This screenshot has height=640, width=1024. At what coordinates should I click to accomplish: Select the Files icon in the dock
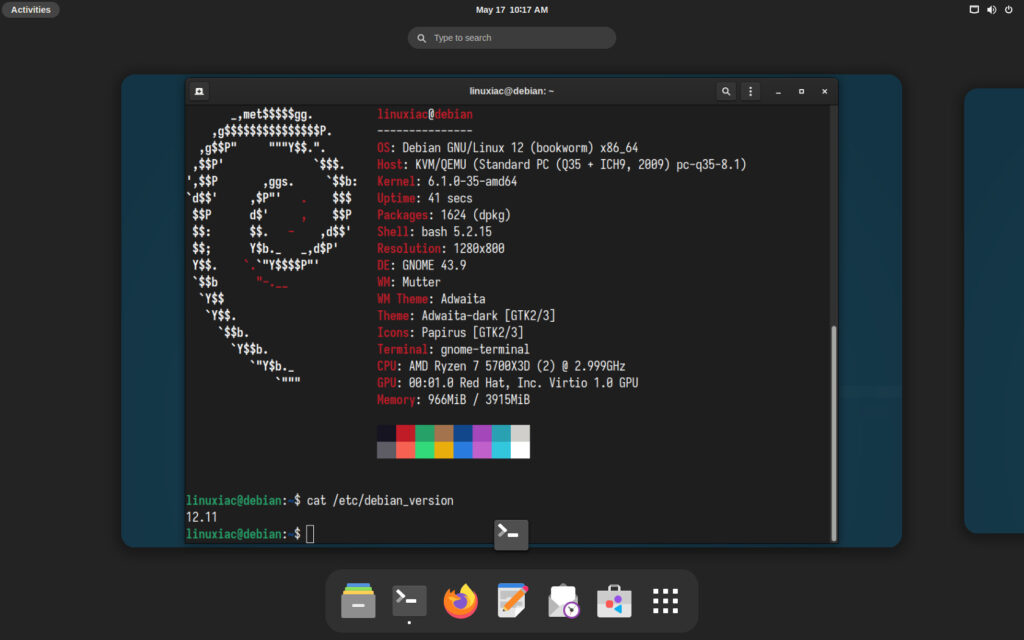click(x=358, y=601)
